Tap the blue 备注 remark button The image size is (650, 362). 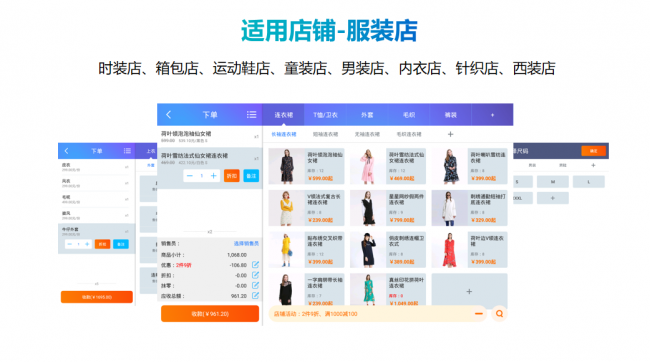point(251,176)
